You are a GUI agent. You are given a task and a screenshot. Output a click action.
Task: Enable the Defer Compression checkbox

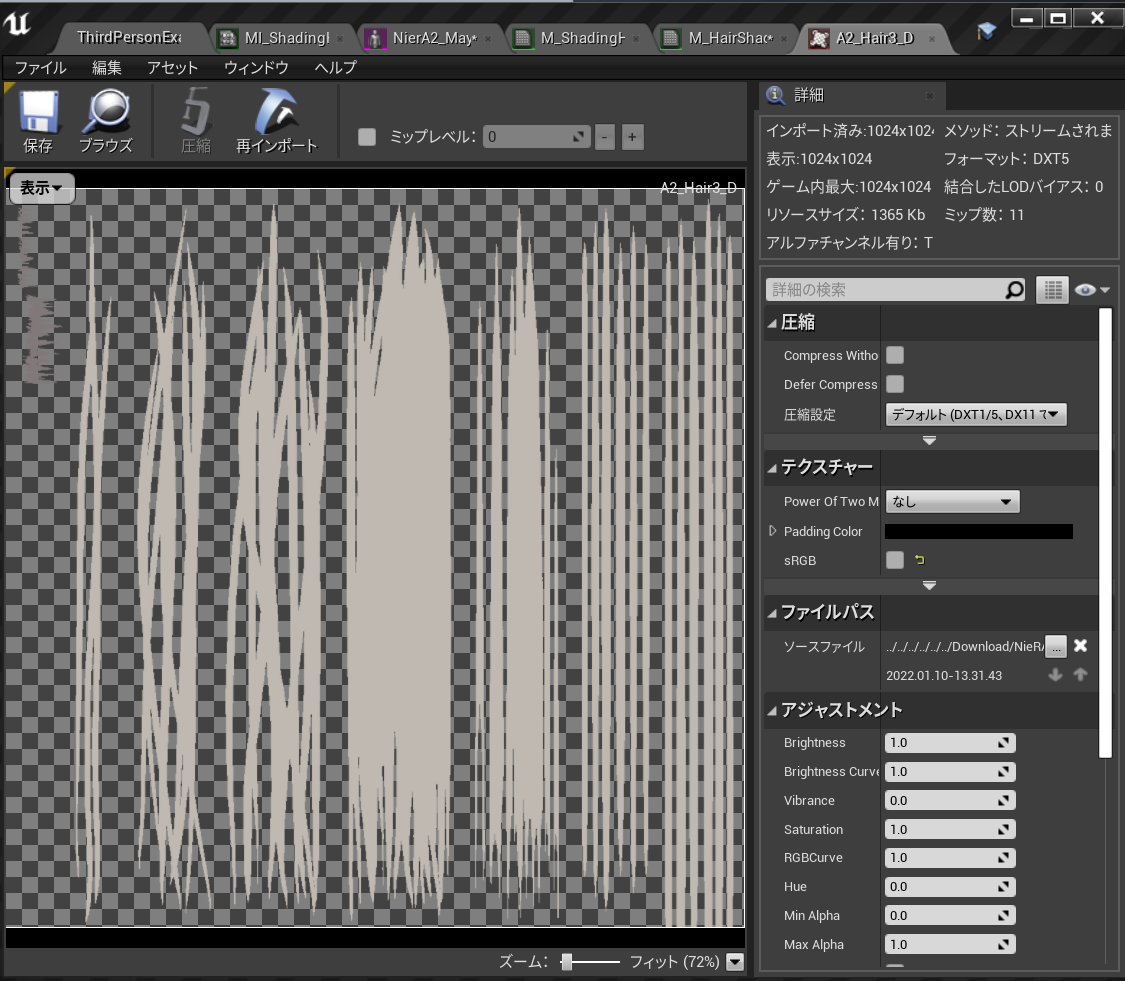pyautogui.click(x=895, y=384)
